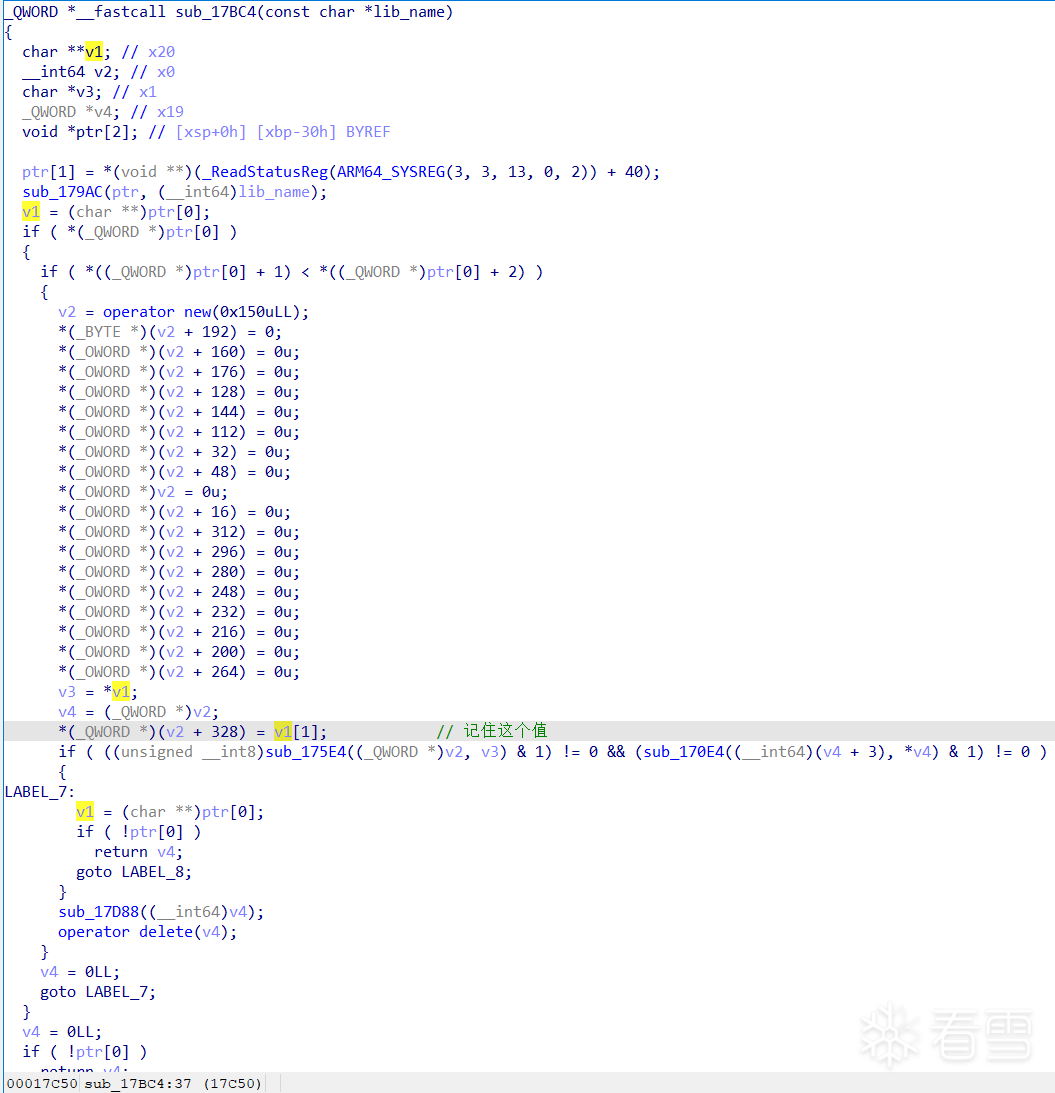1055x1093 pixels.
Task: Select highlighted v1 in declaration
Action: point(93,52)
